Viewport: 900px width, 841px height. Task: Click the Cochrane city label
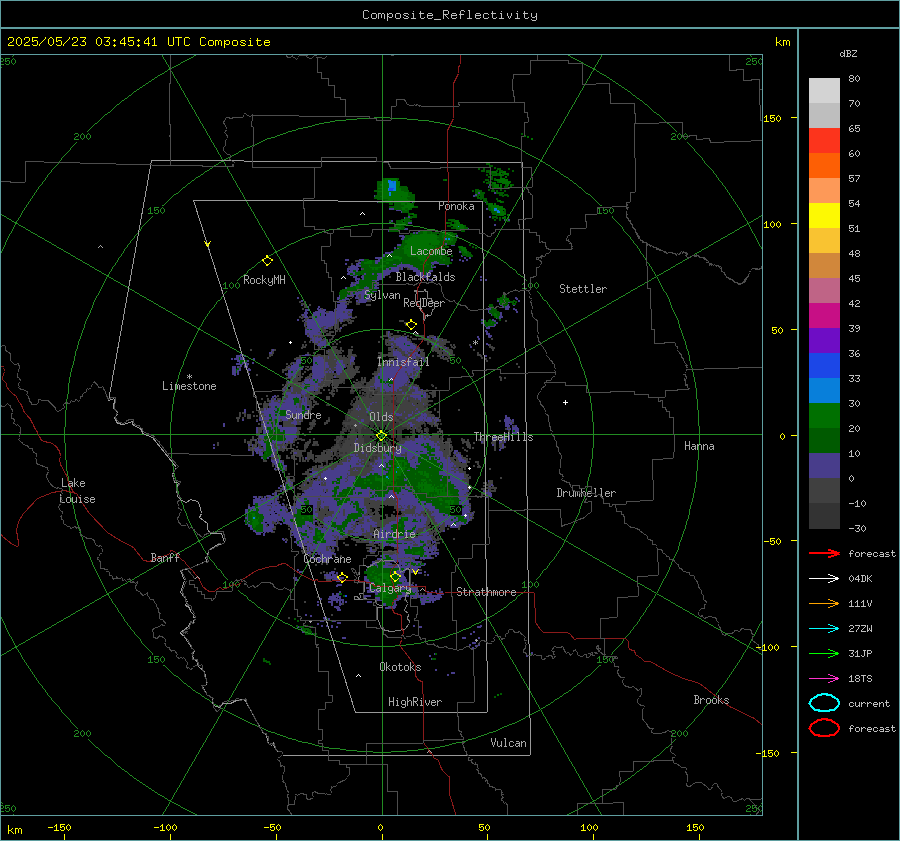click(327, 559)
